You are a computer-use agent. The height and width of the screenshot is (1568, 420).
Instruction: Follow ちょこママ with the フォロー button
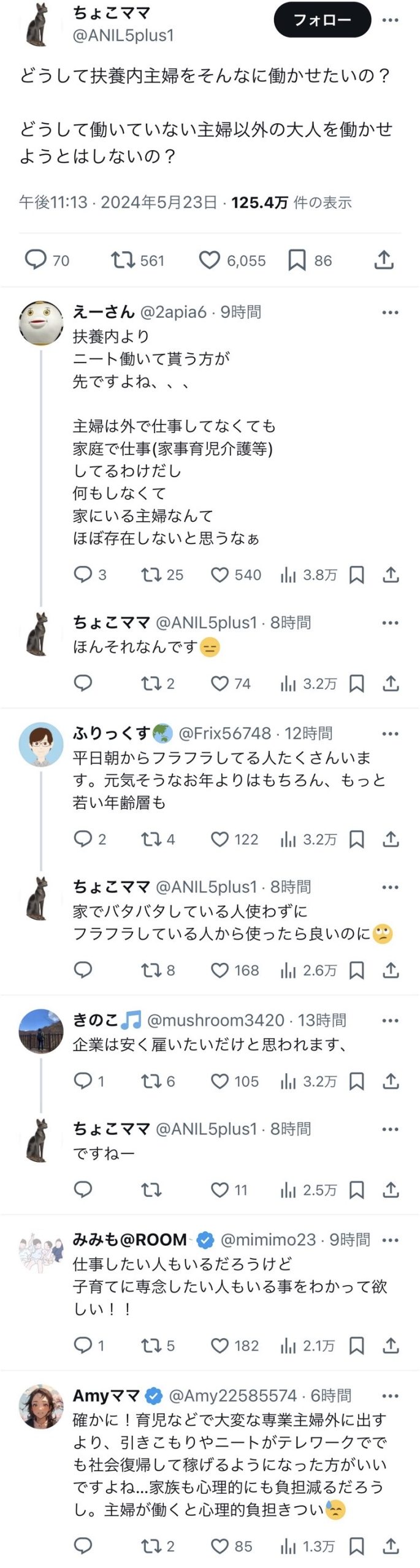323,20
